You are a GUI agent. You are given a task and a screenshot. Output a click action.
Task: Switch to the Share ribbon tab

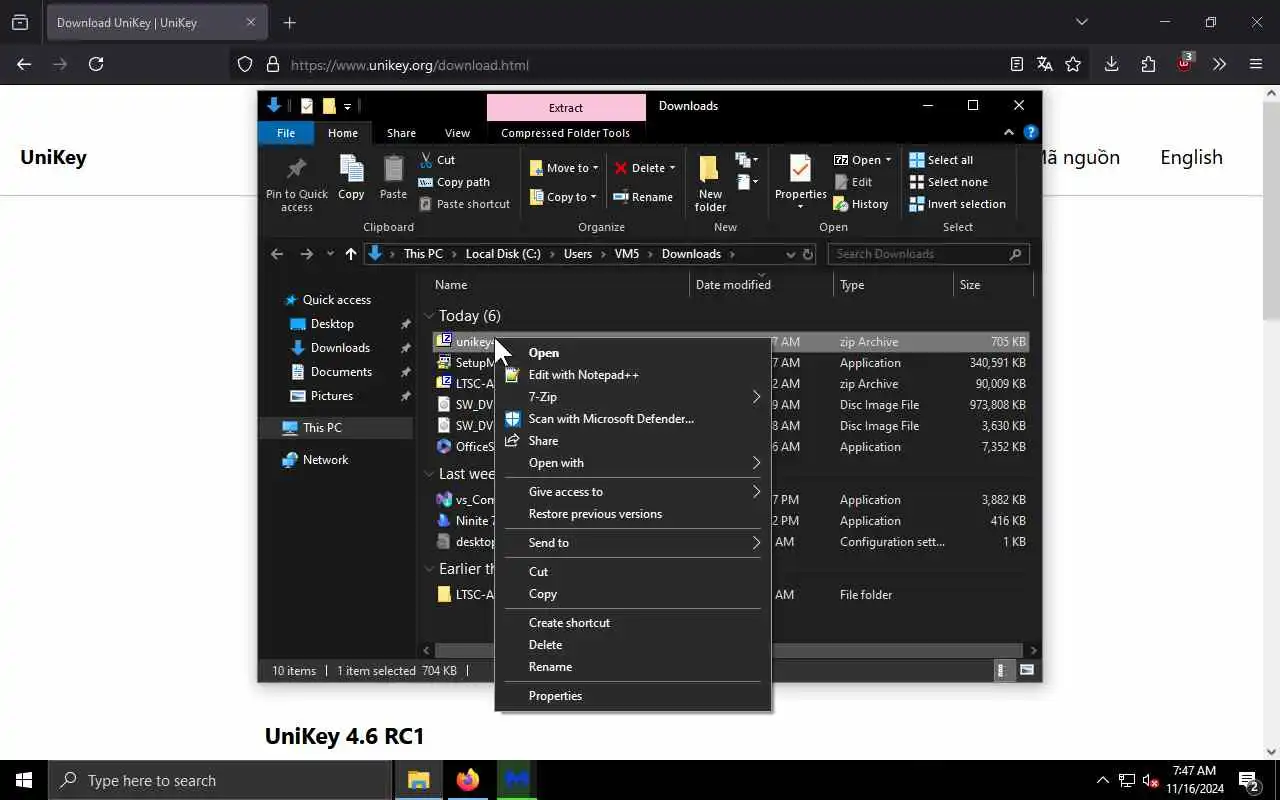tap(401, 133)
